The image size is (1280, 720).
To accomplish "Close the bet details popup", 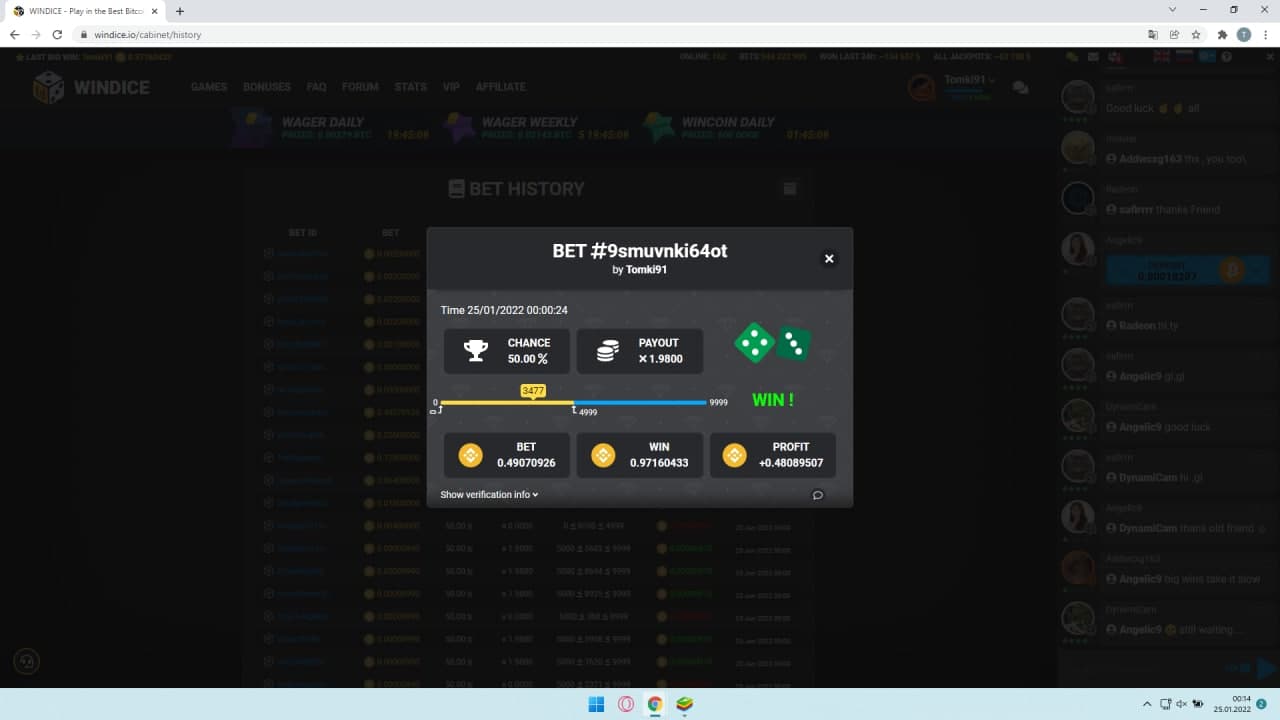I will 828,259.
